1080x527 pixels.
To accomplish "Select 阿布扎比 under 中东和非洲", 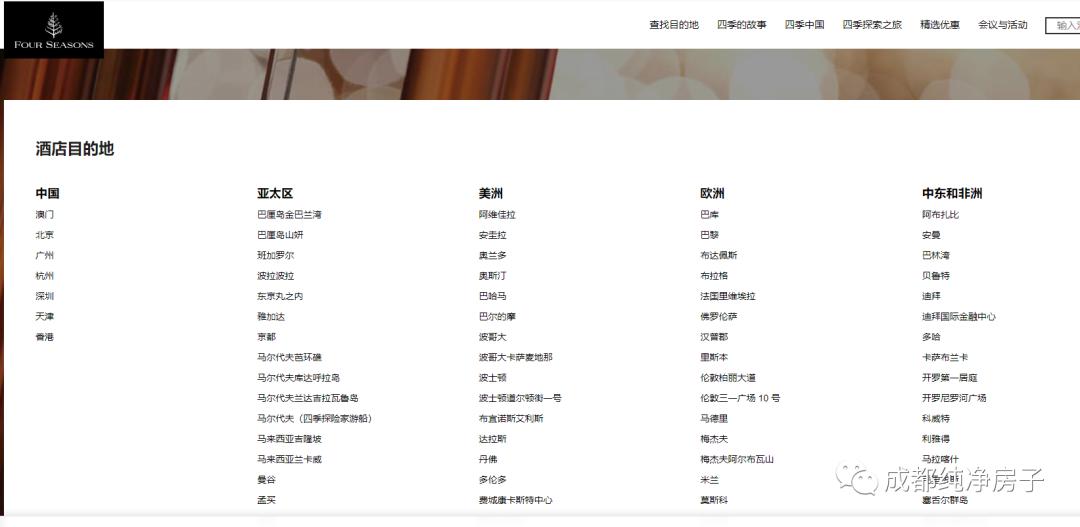I will point(940,215).
